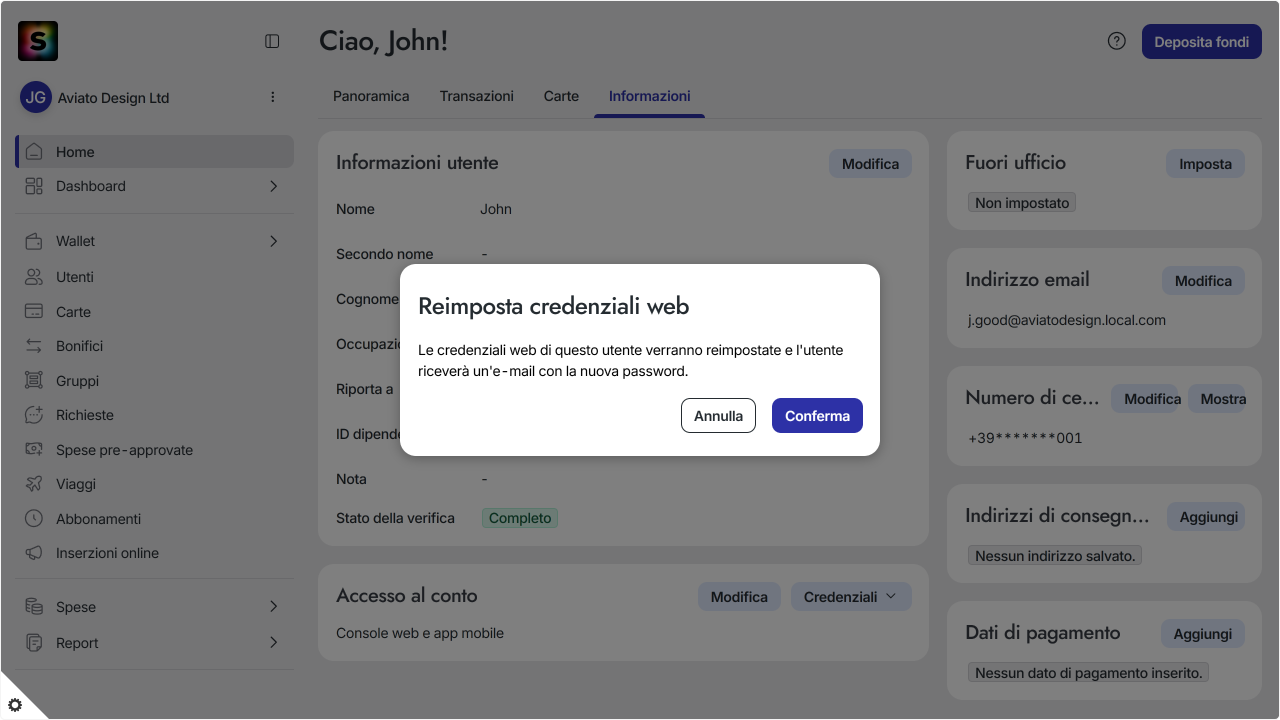
Task: Click the Inserzioni online megaphone icon
Action: pos(34,553)
